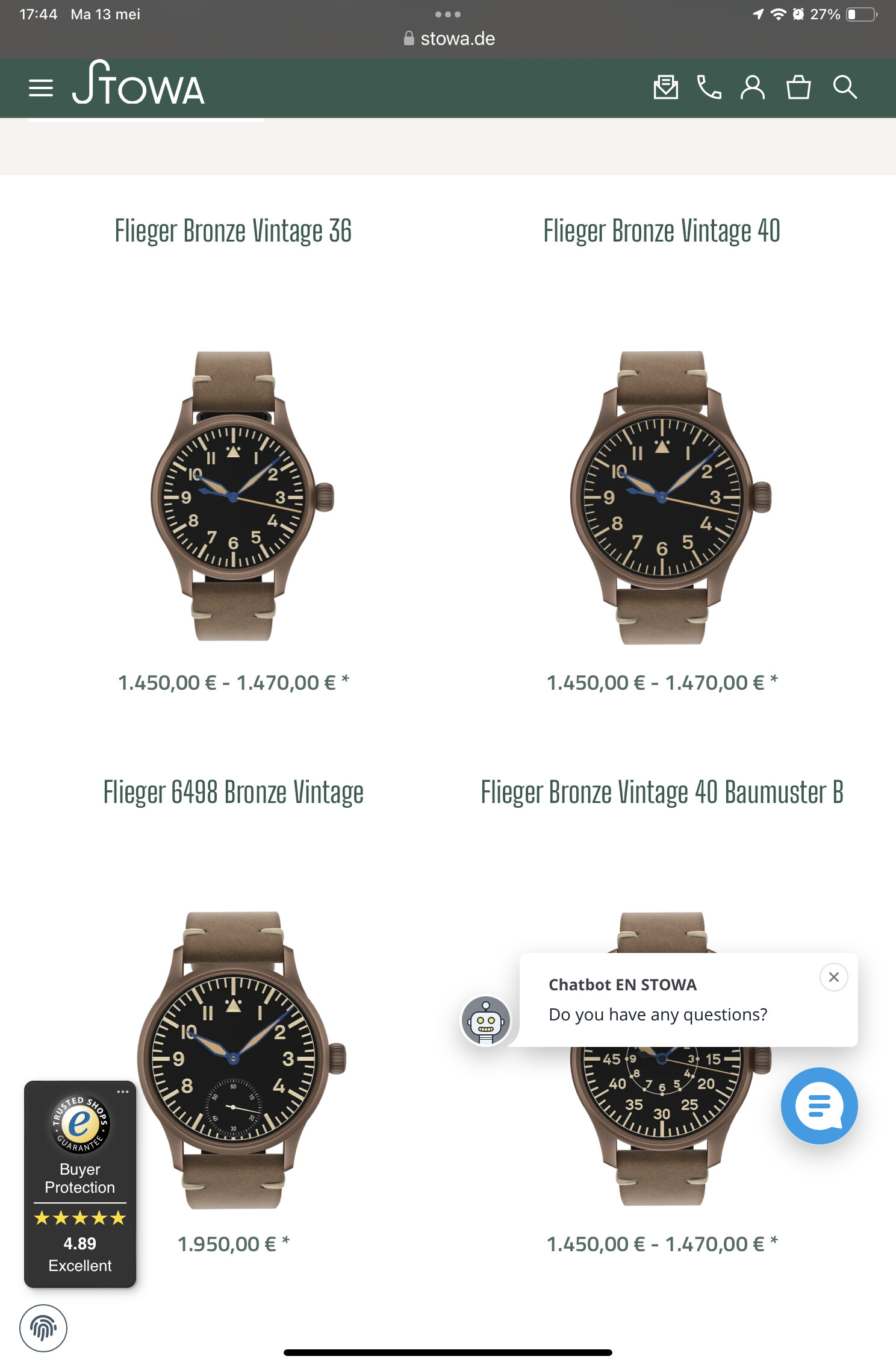Open the fingerprint privacy settings icon
The height and width of the screenshot is (1365, 896).
coord(43,1328)
